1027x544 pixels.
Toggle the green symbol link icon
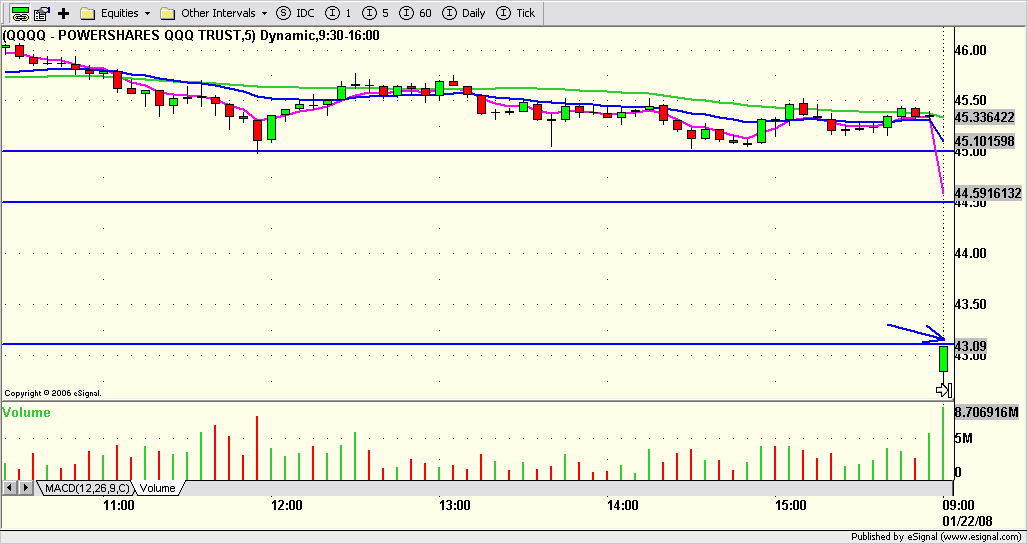tap(20, 12)
